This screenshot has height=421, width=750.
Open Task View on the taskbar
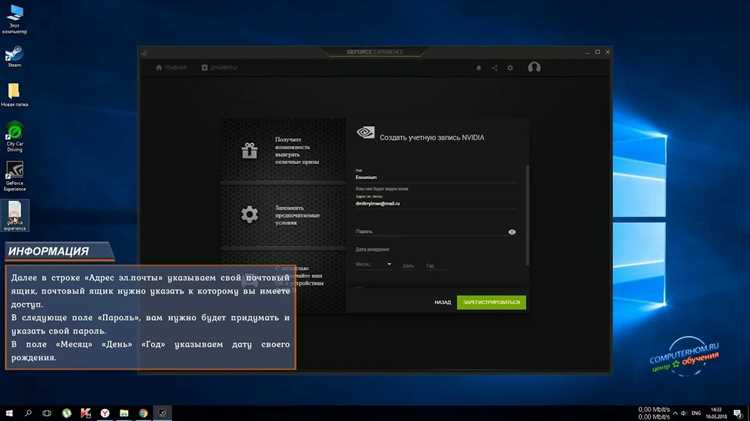tap(47, 413)
